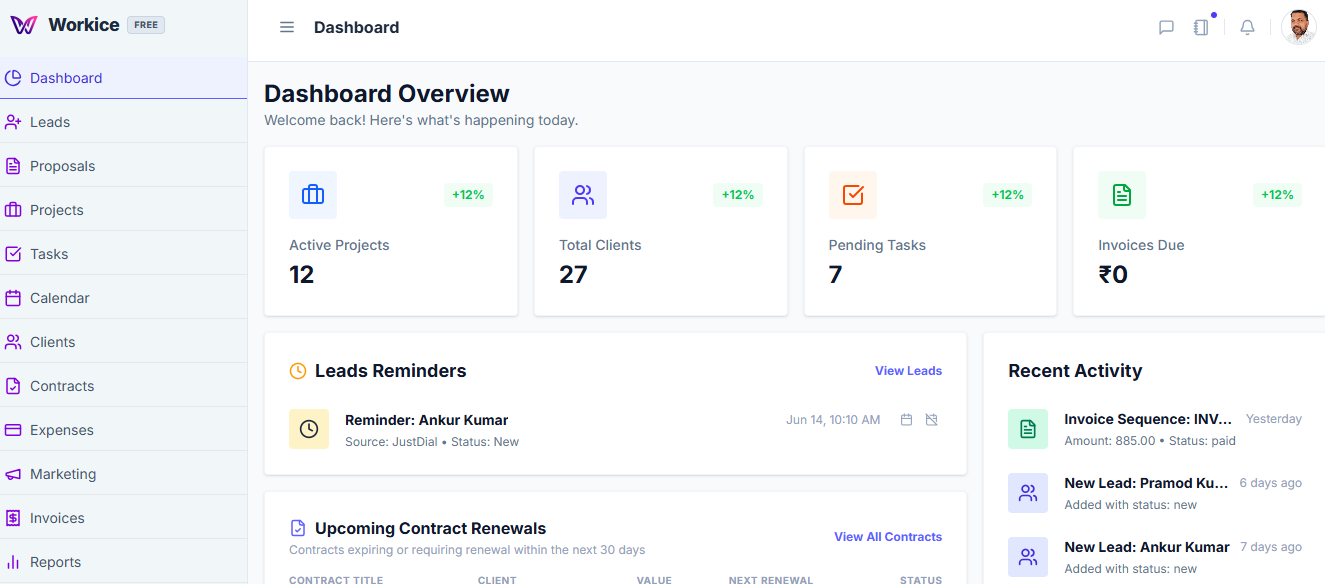1325x584 pixels.
Task: Open Expenses in the sidebar
Action: [123, 430]
